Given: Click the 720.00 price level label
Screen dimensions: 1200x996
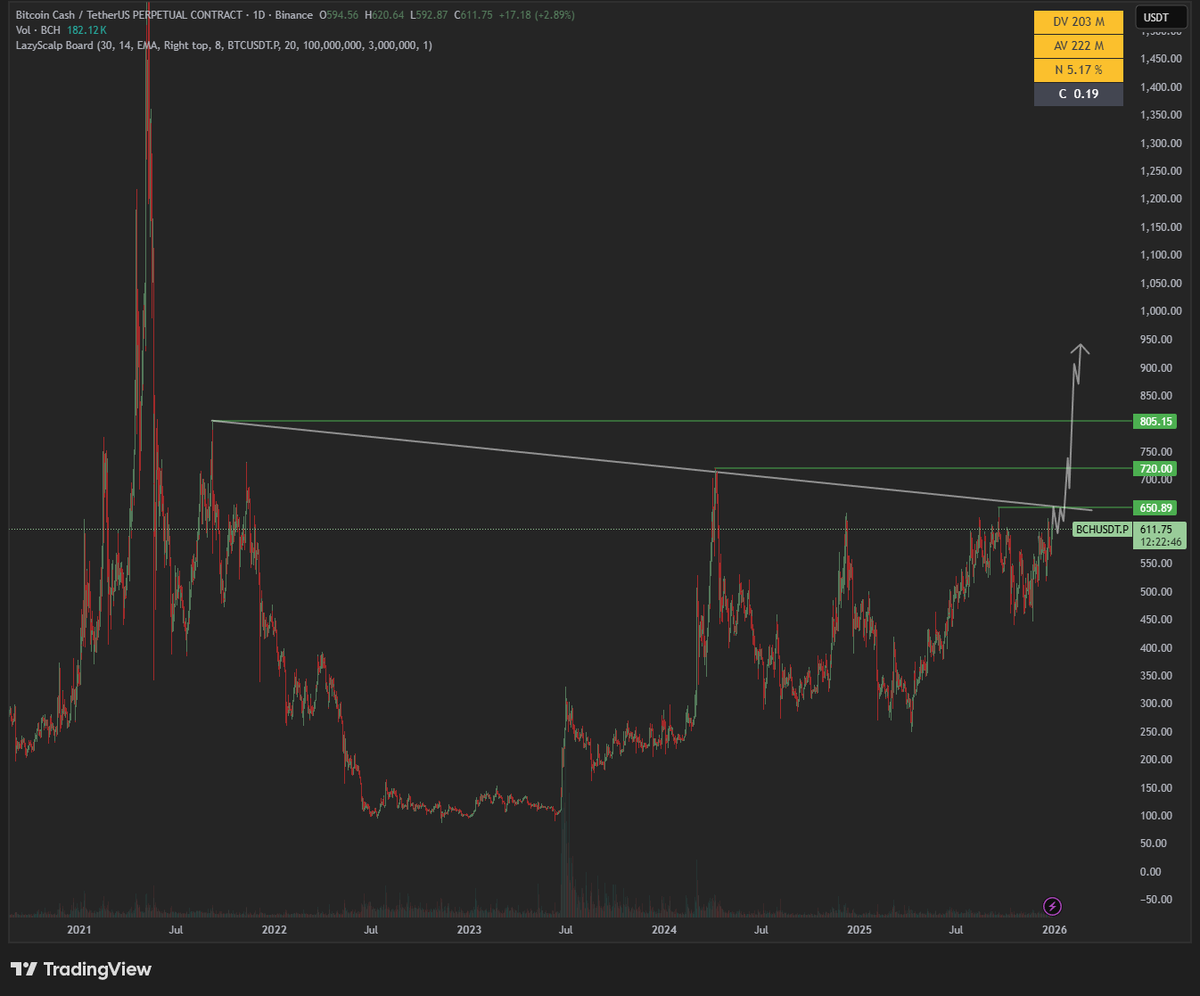Looking at the screenshot, I should coord(1157,468).
